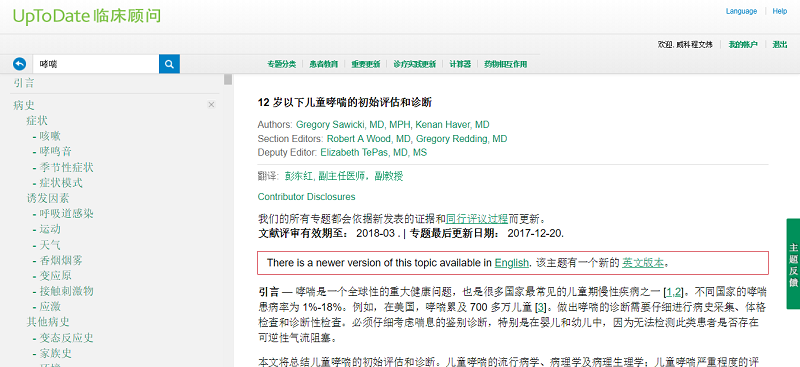Jump to 病史 in outline
Image resolution: width=800 pixels, height=367 pixels.
click(24, 105)
